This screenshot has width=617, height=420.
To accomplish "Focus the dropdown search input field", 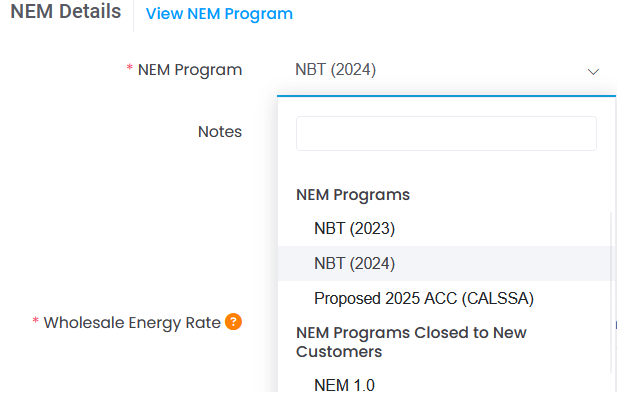I will click(x=446, y=133).
